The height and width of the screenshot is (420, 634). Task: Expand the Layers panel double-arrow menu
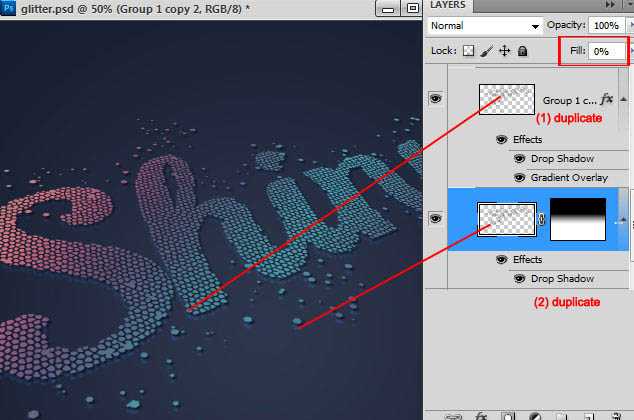pyautogui.click(x=610, y=4)
